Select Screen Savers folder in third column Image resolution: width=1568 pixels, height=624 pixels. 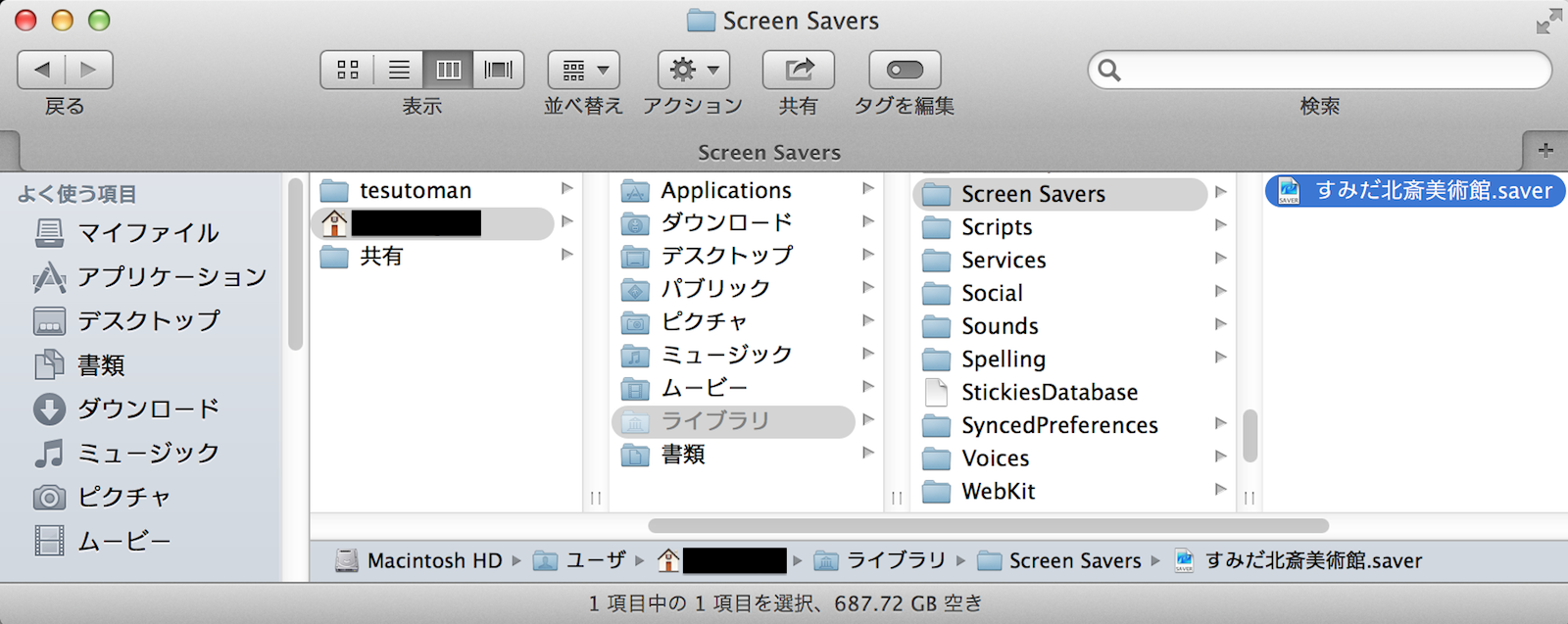1060,194
